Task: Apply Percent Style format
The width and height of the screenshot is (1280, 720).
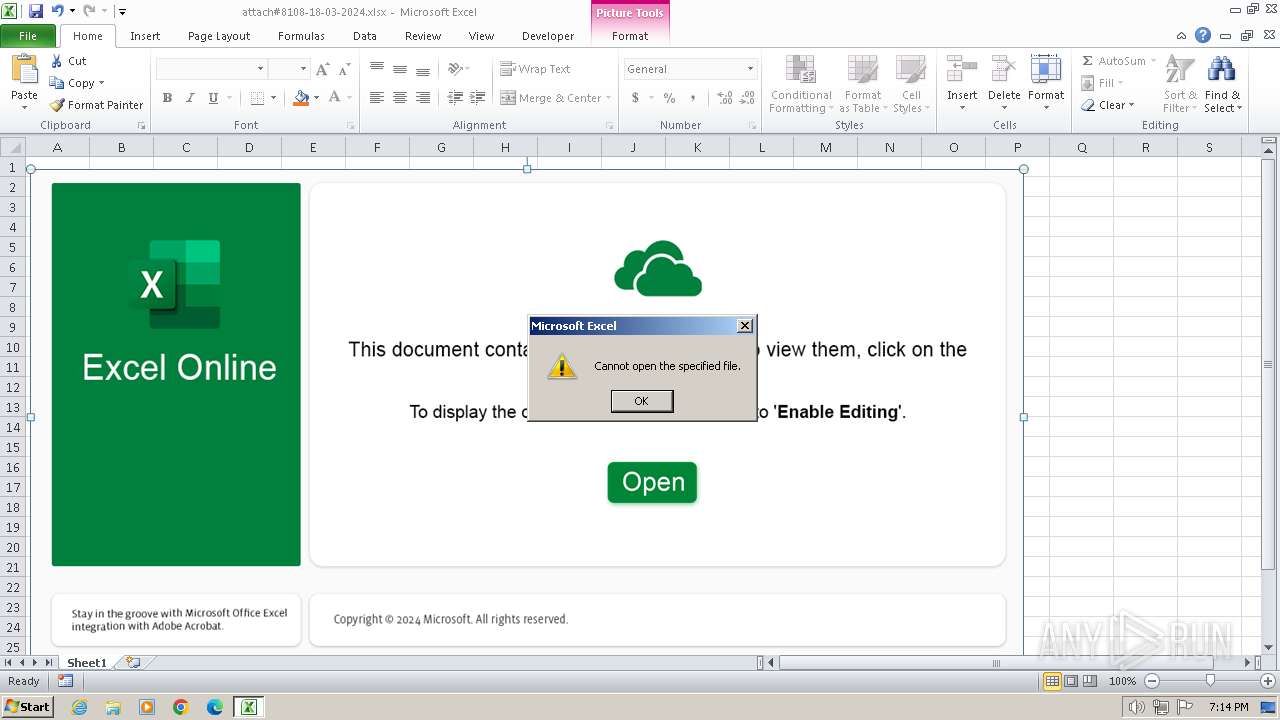Action: tap(669, 98)
